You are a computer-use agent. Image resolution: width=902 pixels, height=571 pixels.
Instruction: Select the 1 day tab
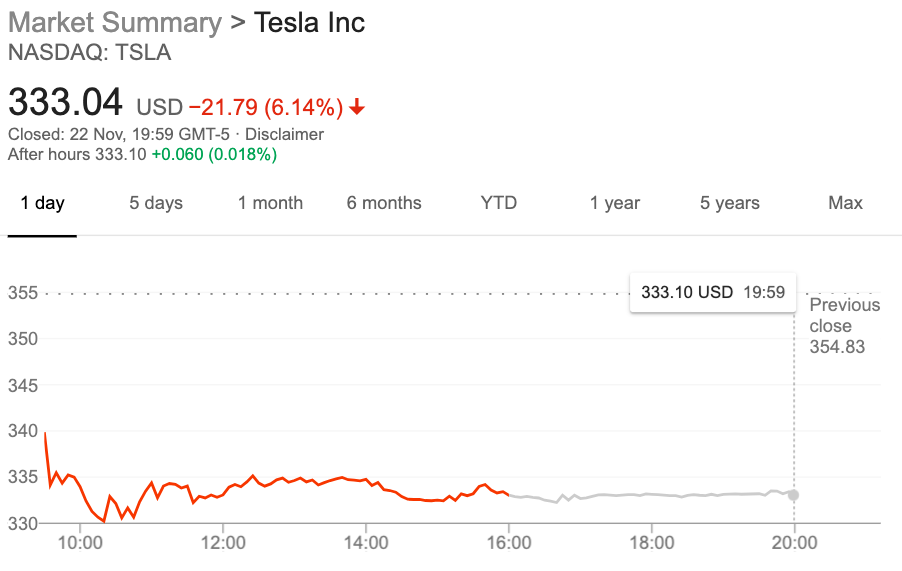tap(42, 203)
